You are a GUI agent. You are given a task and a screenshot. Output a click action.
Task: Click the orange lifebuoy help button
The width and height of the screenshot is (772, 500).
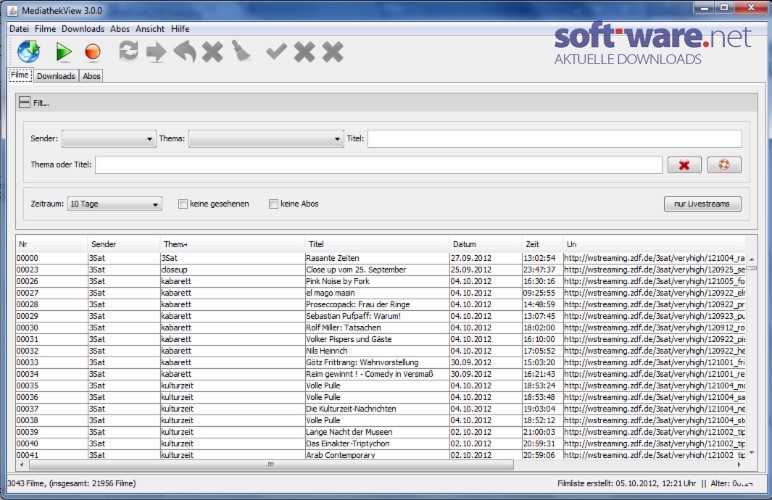pyautogui.click(x=724, y=165)
